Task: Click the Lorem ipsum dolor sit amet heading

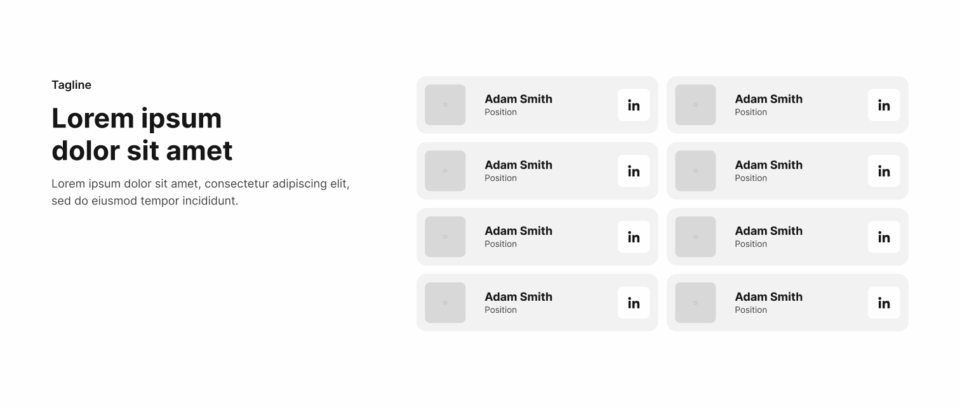Action: tap(142, 134)
